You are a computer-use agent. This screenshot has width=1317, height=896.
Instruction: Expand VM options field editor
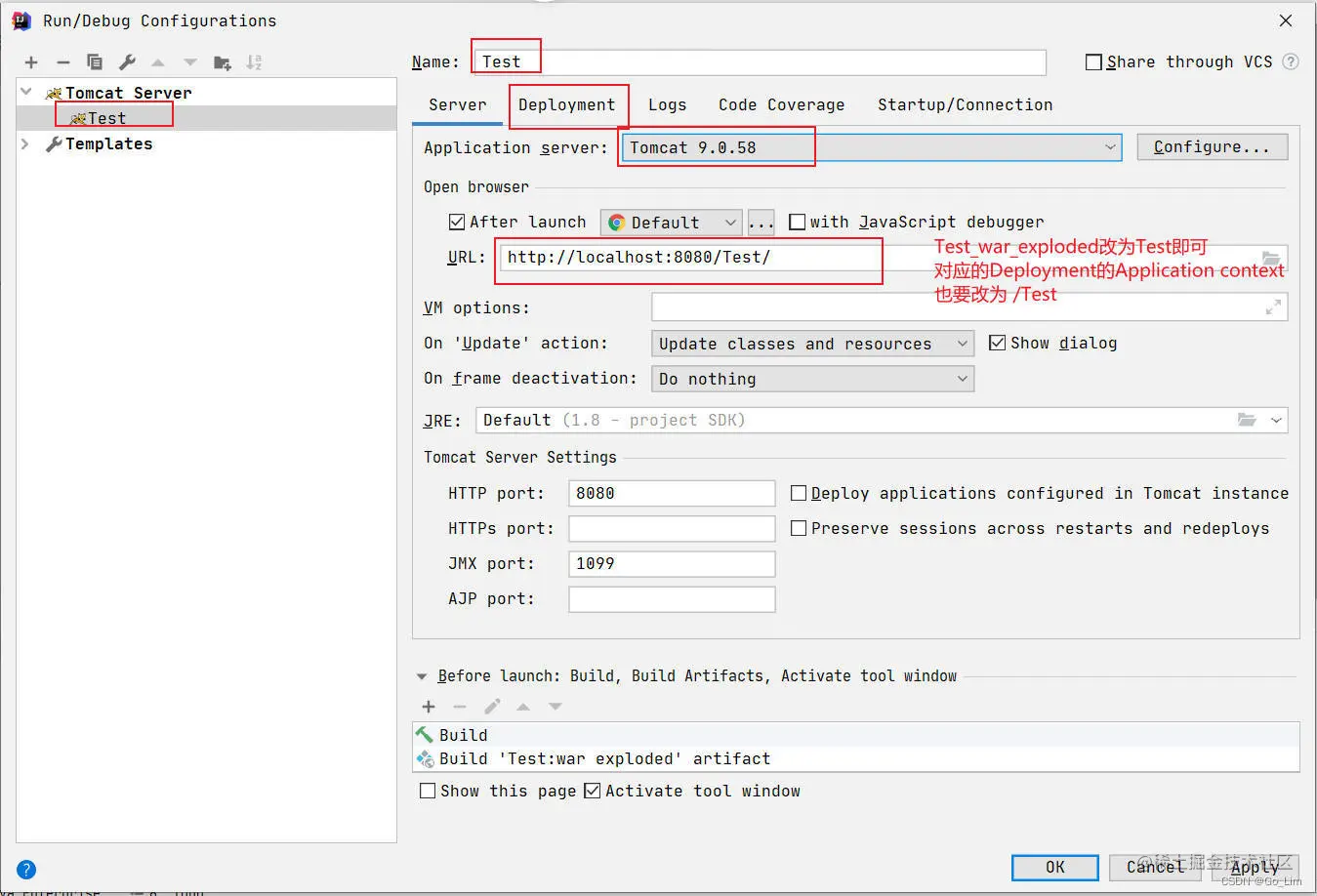pyautogui.click(x=1273, y=307)
